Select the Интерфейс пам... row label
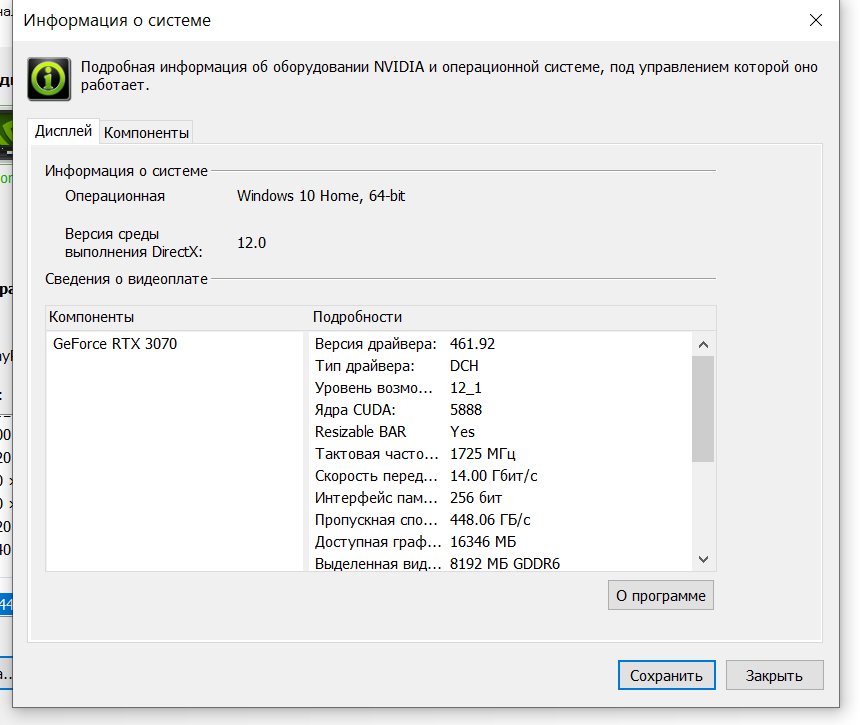 (376, 498)
